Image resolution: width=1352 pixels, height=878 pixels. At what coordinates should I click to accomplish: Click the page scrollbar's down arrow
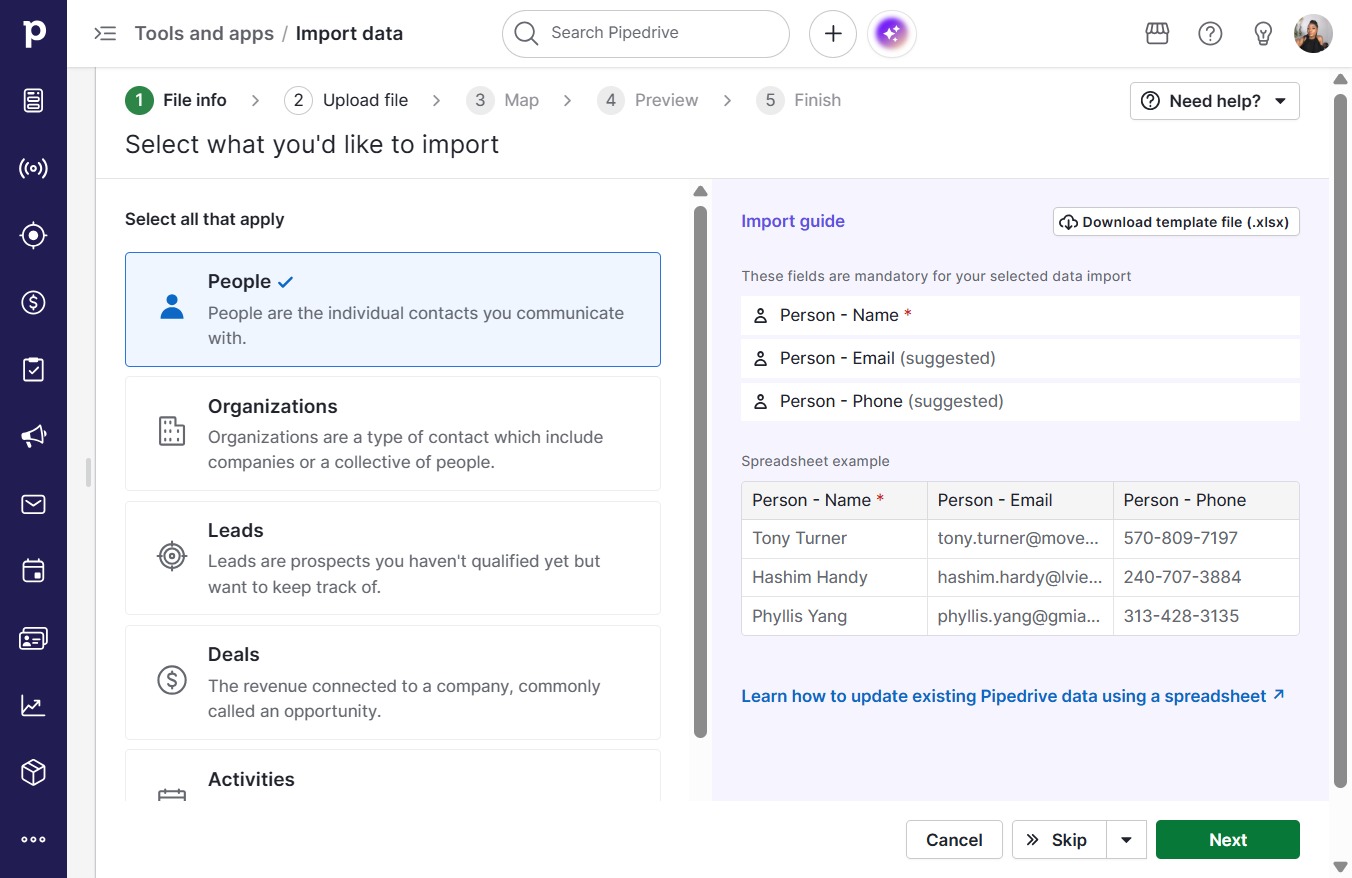(x=1341, y=866)
